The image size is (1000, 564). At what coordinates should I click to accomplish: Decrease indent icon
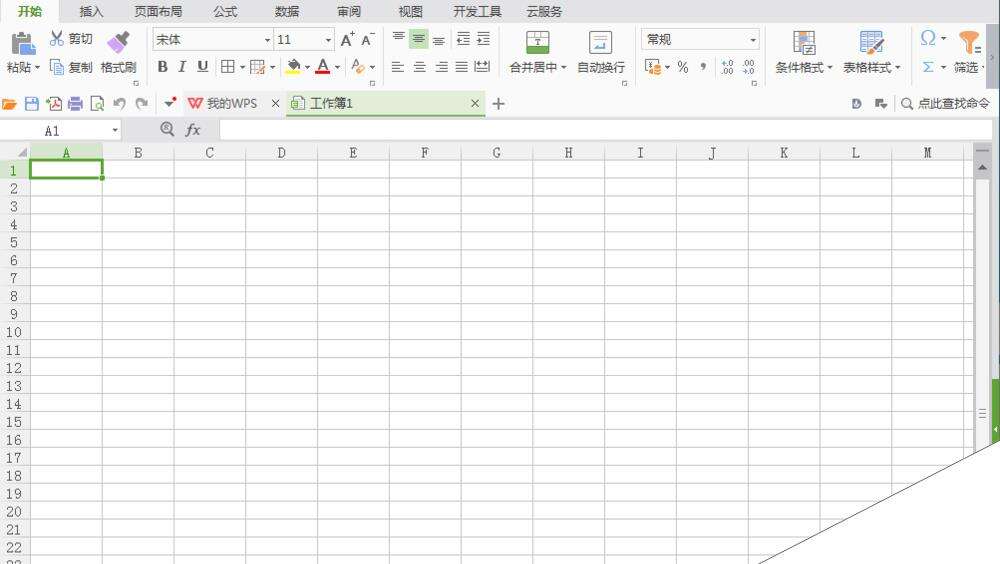(464, 39)
